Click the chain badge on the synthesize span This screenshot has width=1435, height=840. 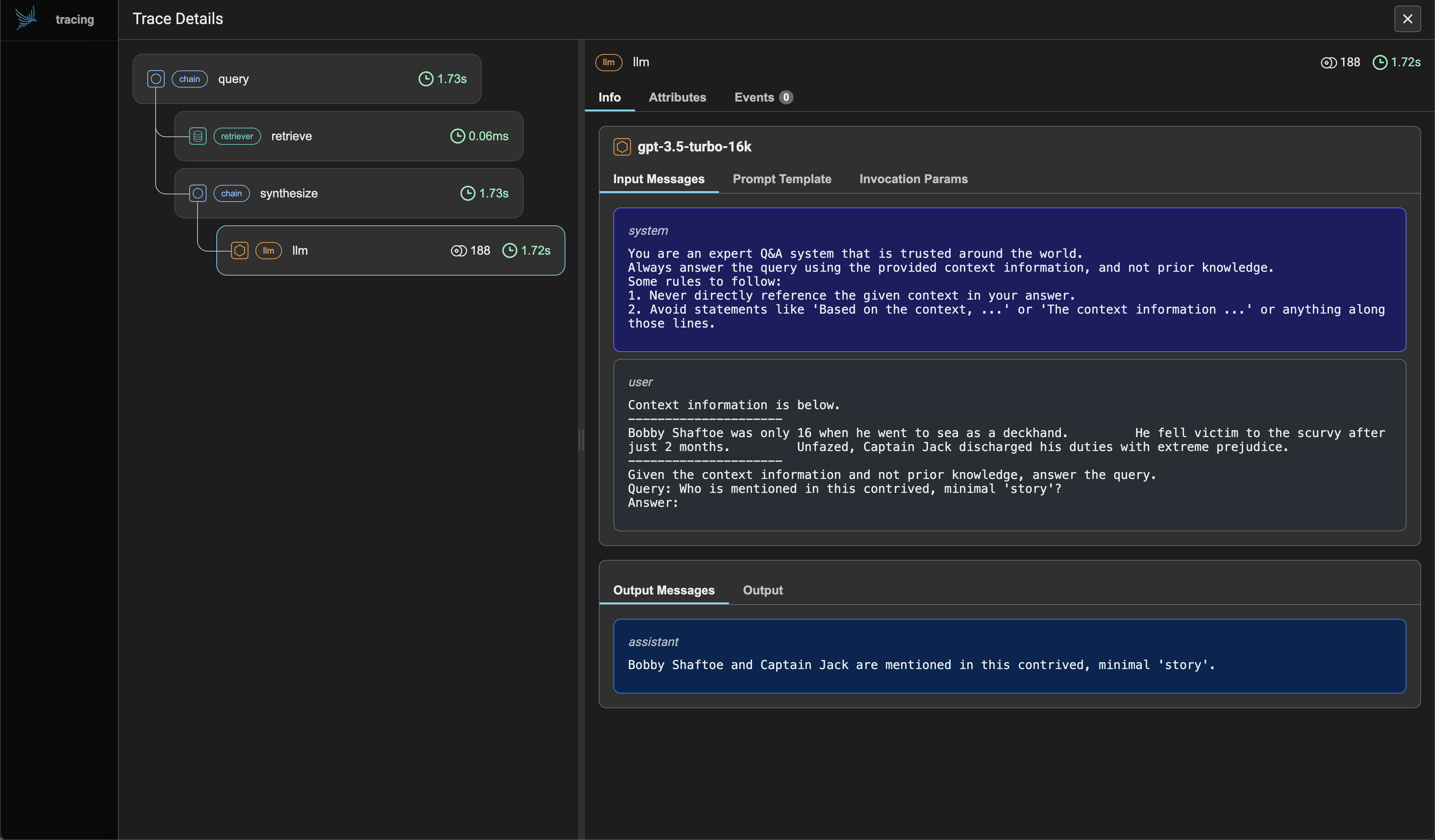coord(231,194)
